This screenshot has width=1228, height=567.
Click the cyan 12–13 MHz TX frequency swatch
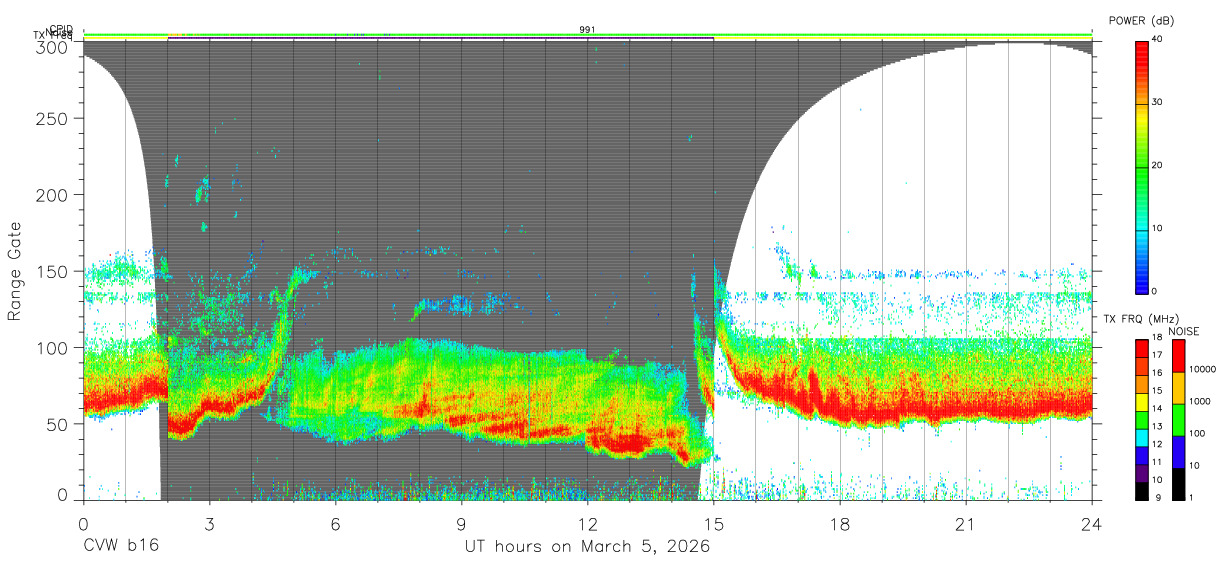click(x=1142, y=438)
